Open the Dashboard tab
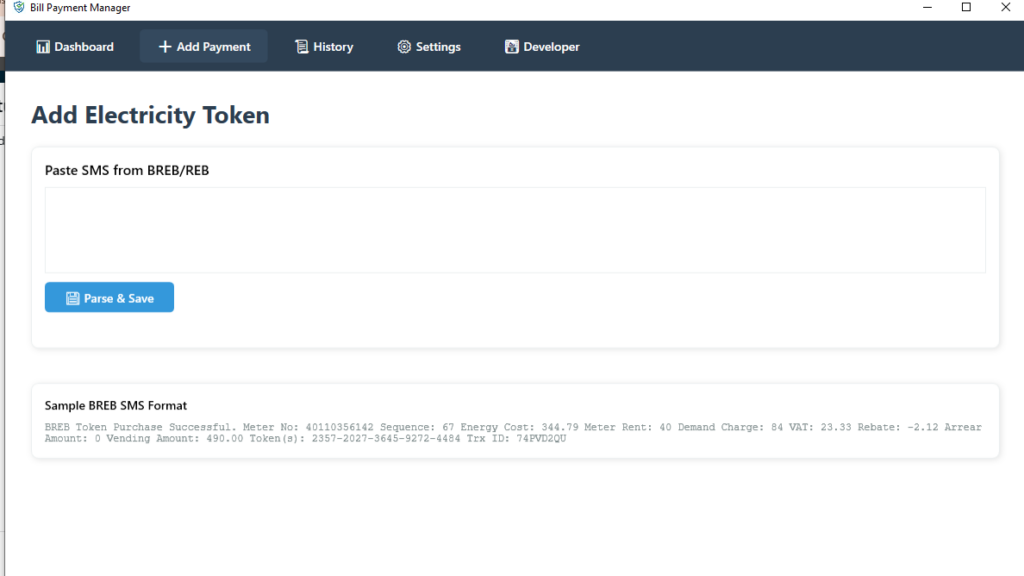1024x576 pixels. pos(75,47)
